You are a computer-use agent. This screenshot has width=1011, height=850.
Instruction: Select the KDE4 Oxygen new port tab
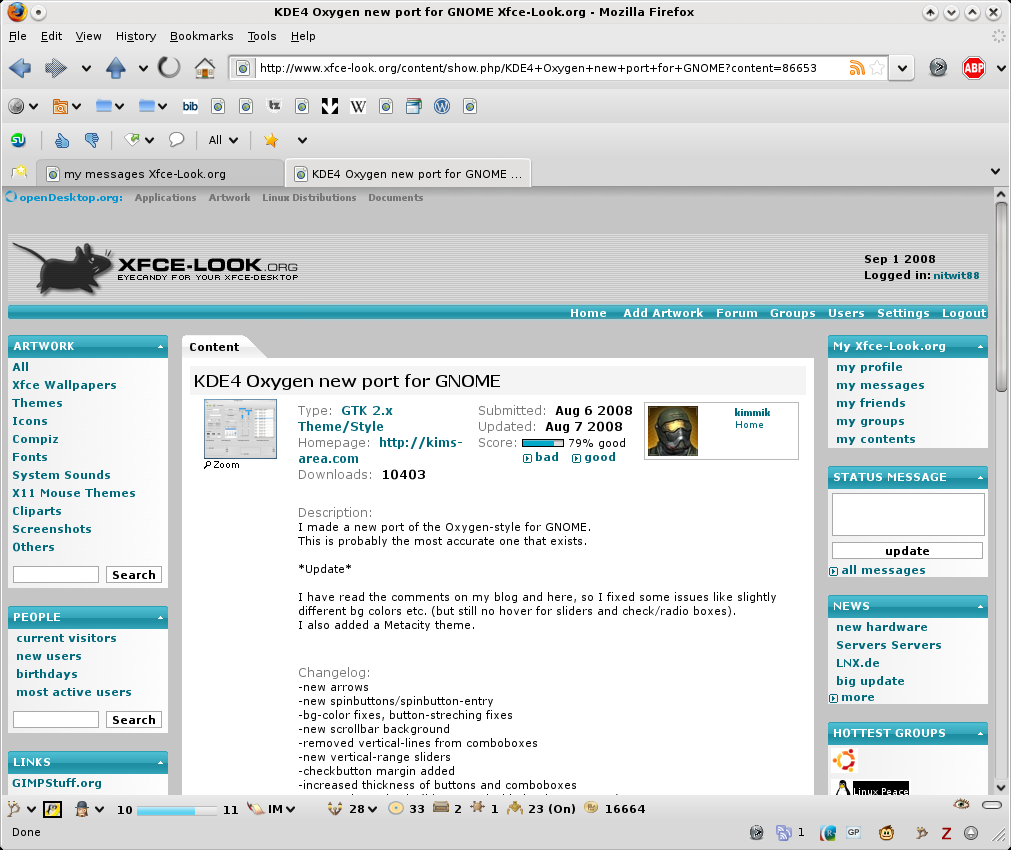click(x=407, y=173)
